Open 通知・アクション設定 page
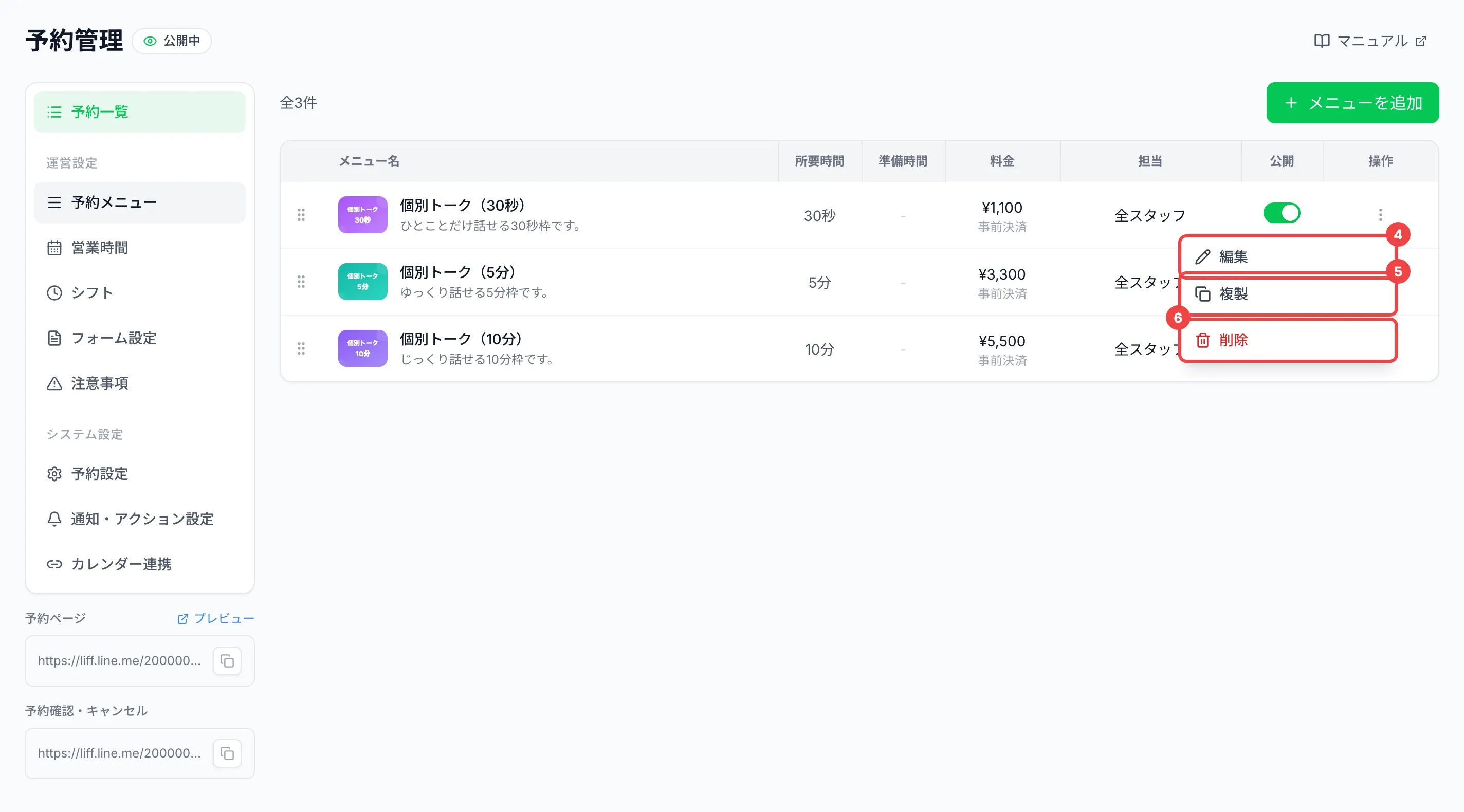1464x812 pixels. pos(139,519)
